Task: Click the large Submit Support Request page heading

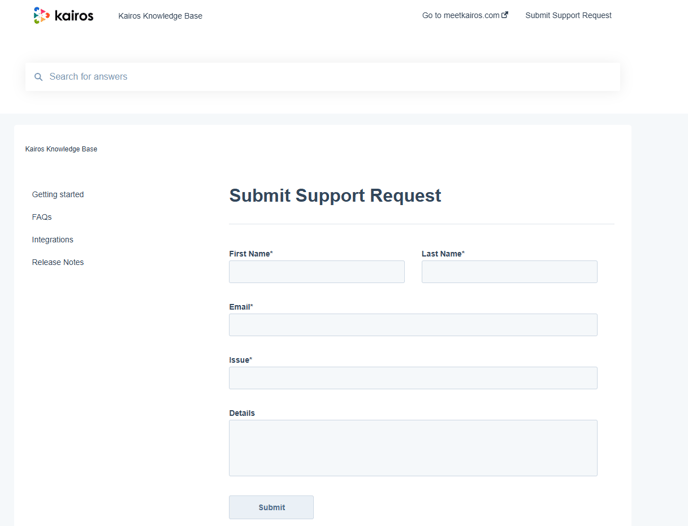Action: point(335,196)
